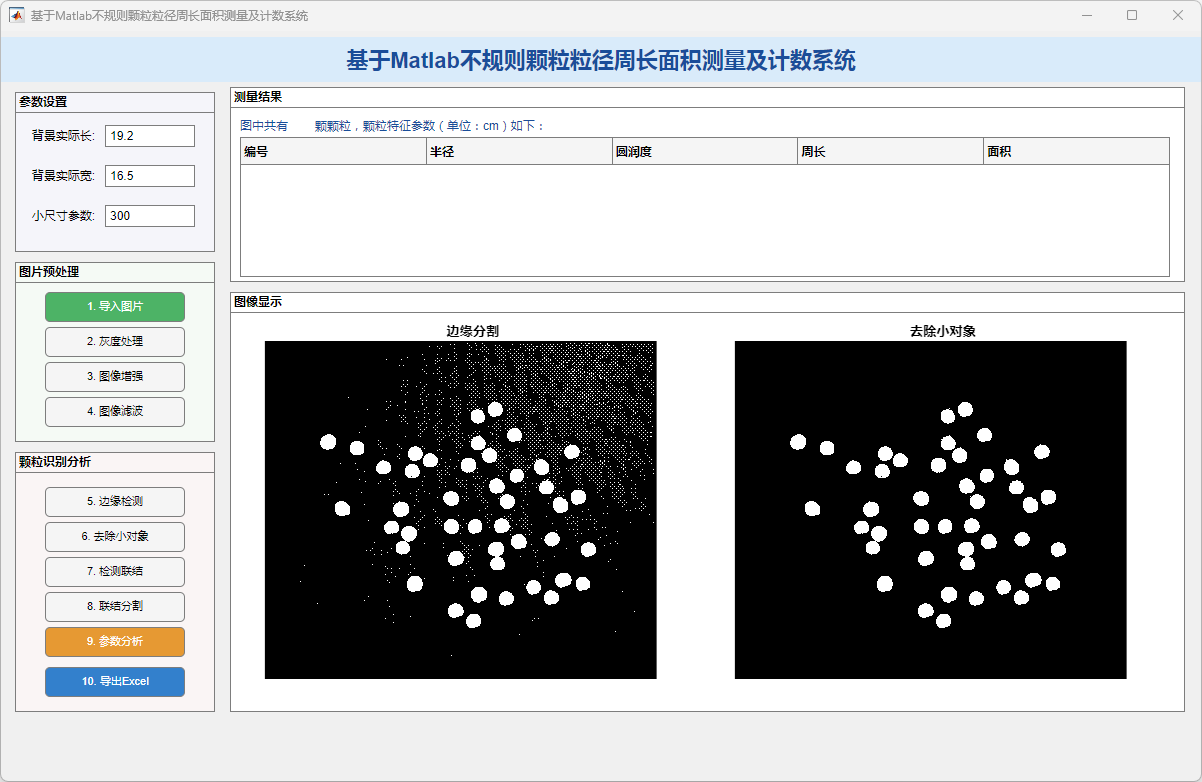Click the 1. 导入图片 button
1202x782 pixels.
tap(115, 307)
